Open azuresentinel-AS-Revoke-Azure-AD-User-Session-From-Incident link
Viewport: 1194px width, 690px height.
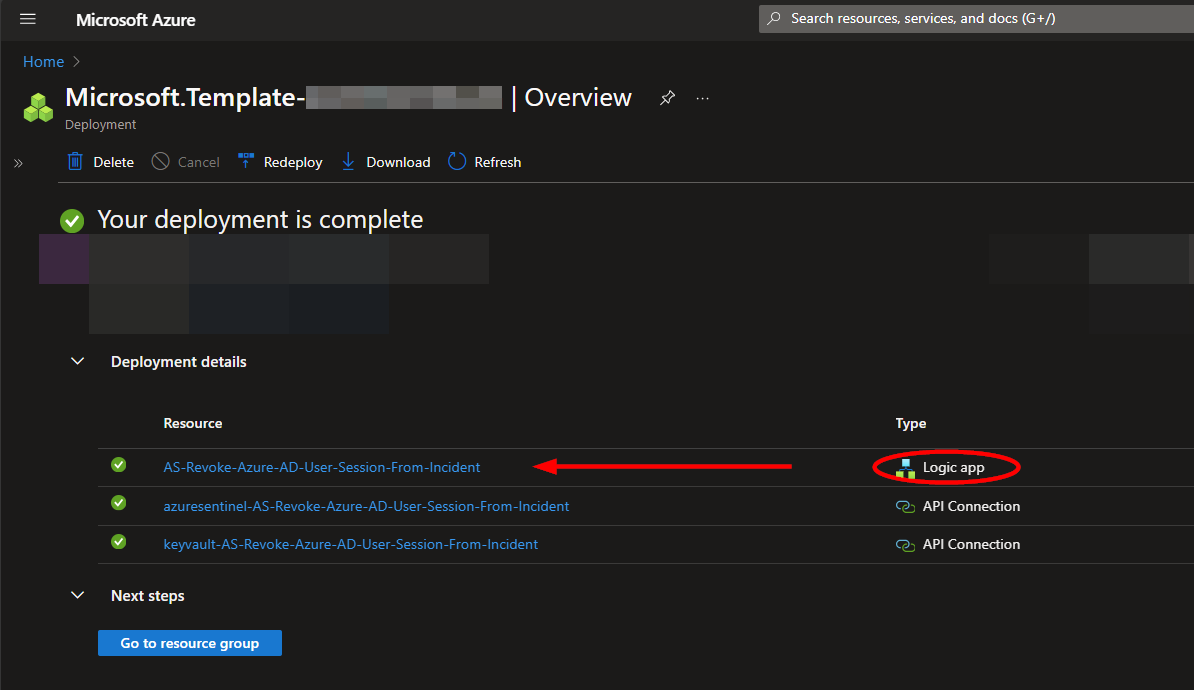(366, 506)
